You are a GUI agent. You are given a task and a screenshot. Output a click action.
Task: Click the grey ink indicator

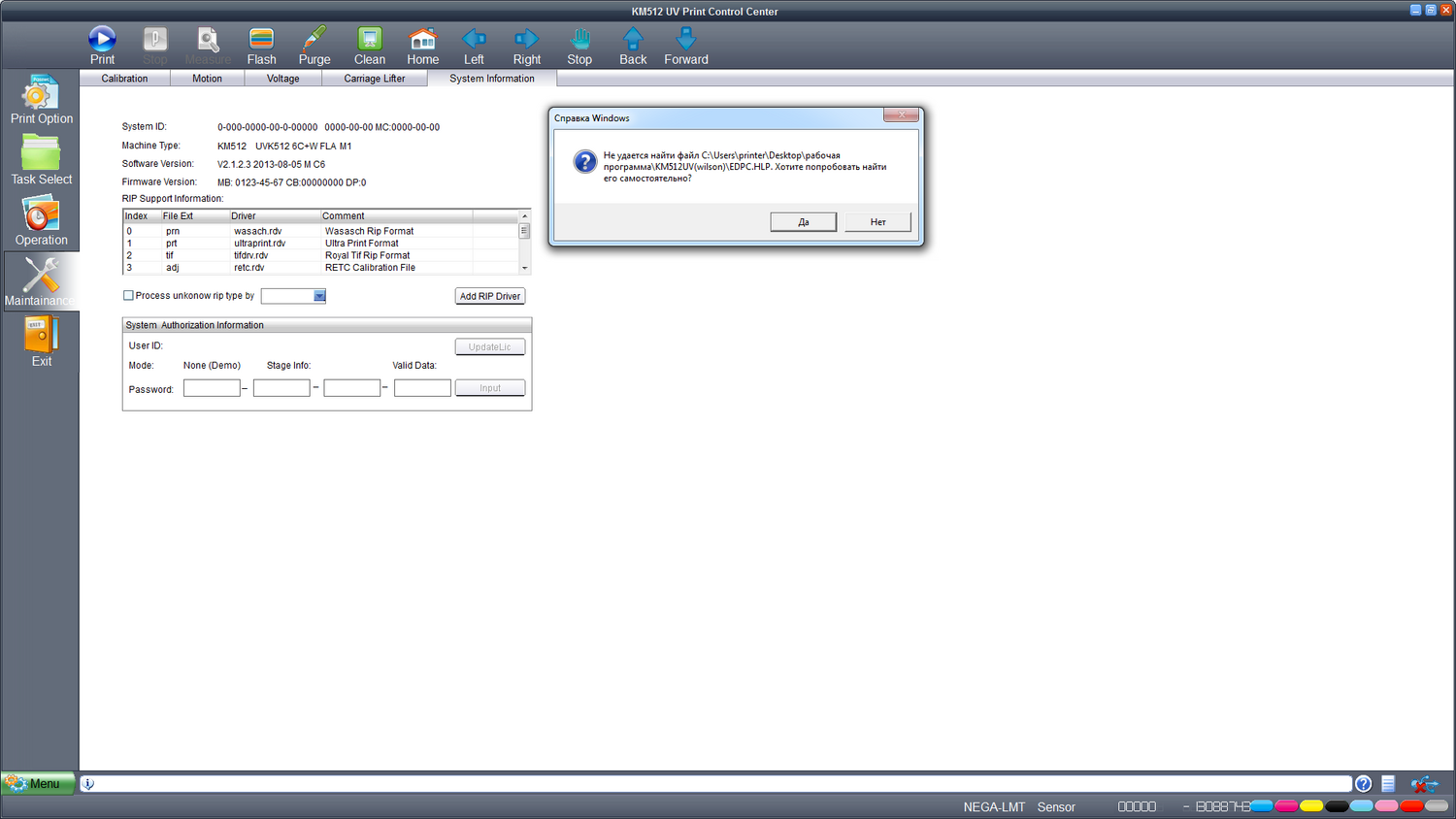click(x=1437, y=806)
